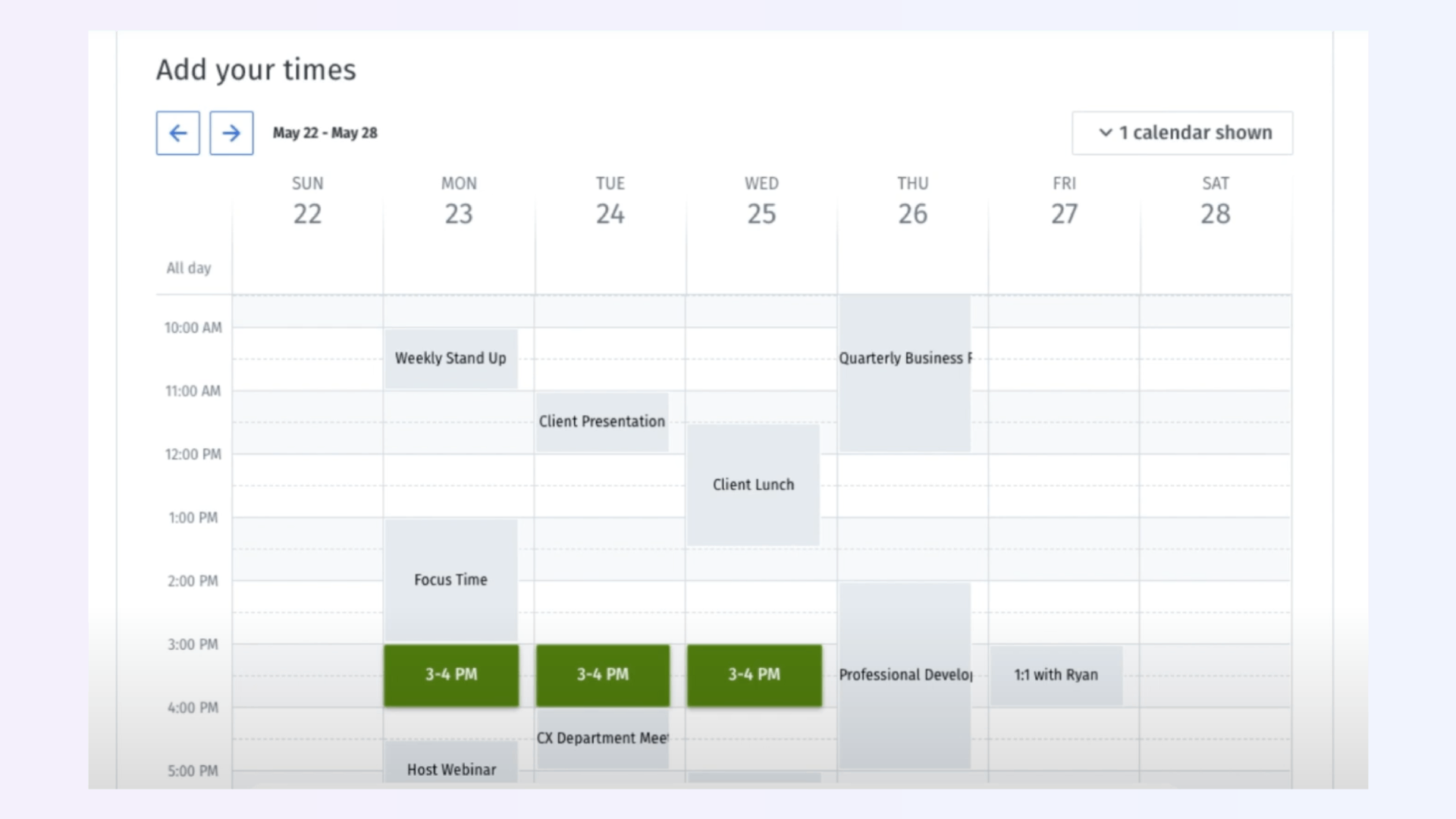
Task: Select the Focus Time block
Action: point(450,580)
